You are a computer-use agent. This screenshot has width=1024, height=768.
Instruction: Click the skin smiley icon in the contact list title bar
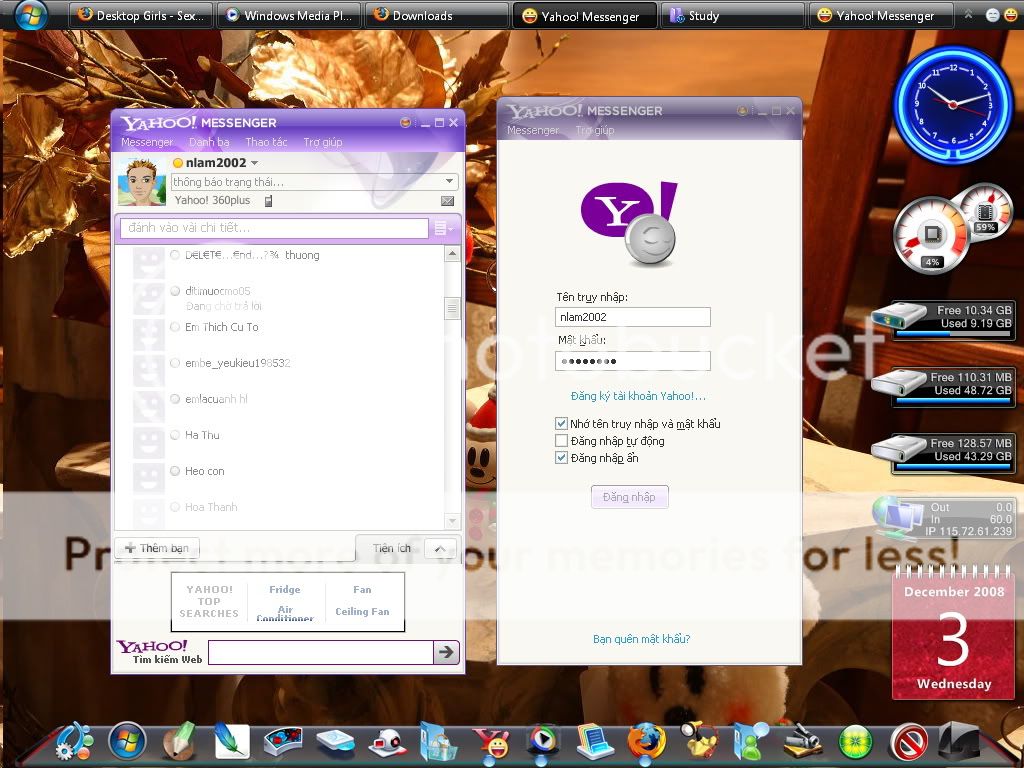[x=406, y=122]
